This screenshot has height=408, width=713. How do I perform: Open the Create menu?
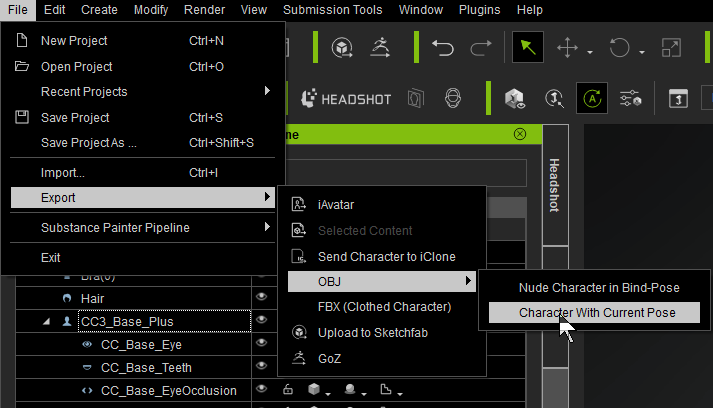click(99, 10)
